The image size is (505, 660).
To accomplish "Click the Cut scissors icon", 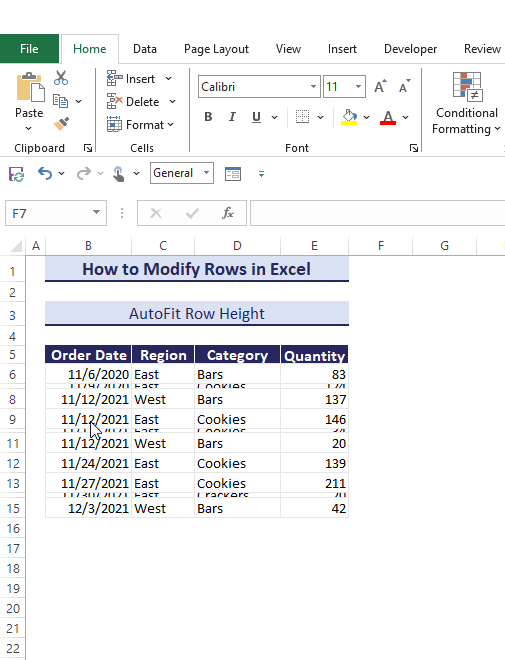I will 61,78.
